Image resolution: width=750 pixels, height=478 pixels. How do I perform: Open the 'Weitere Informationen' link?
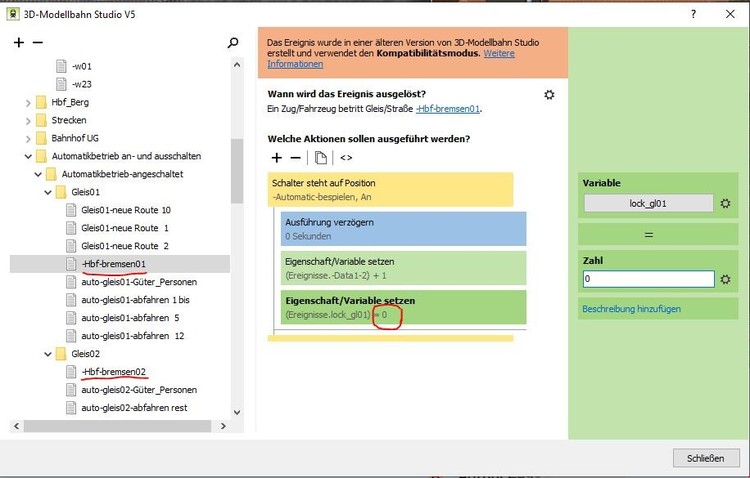[x=391, y=58]
